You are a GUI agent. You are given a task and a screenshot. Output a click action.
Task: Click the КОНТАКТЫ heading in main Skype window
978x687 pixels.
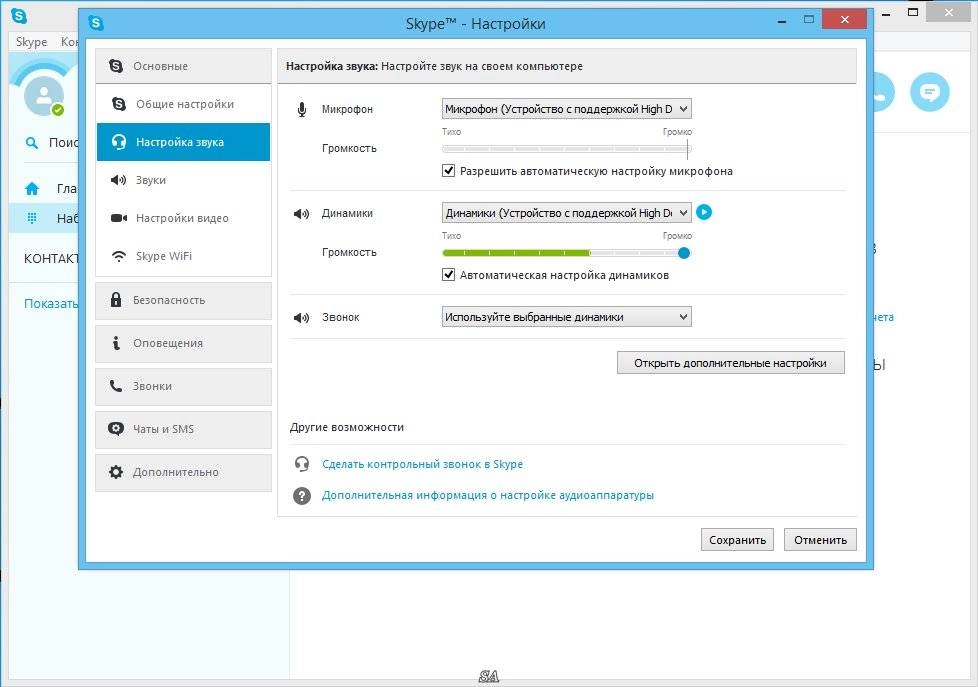coord(52,258)
